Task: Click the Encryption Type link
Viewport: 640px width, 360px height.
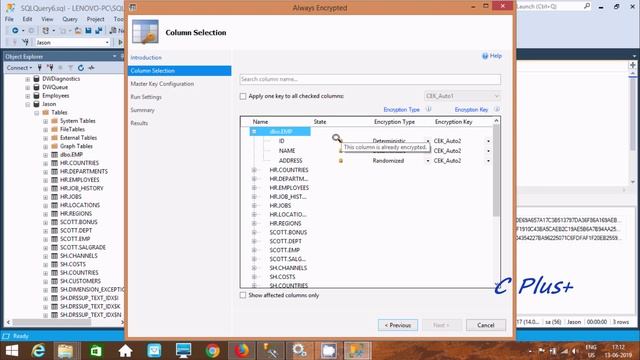Action: [x=402, y=109]
